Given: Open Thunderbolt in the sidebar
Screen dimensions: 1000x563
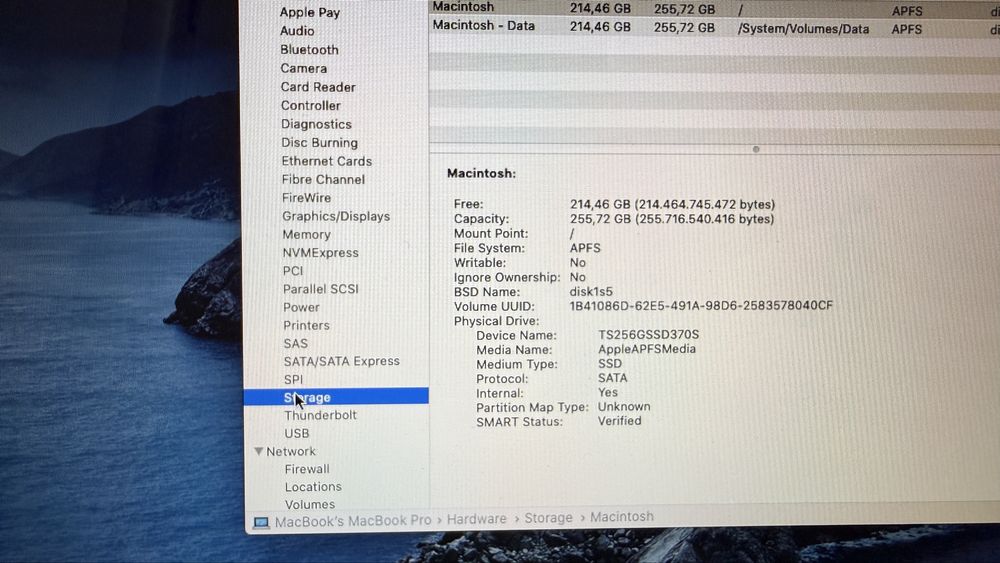Looking at the screenshot, I should pyautogui.click(x=320, y=415).
